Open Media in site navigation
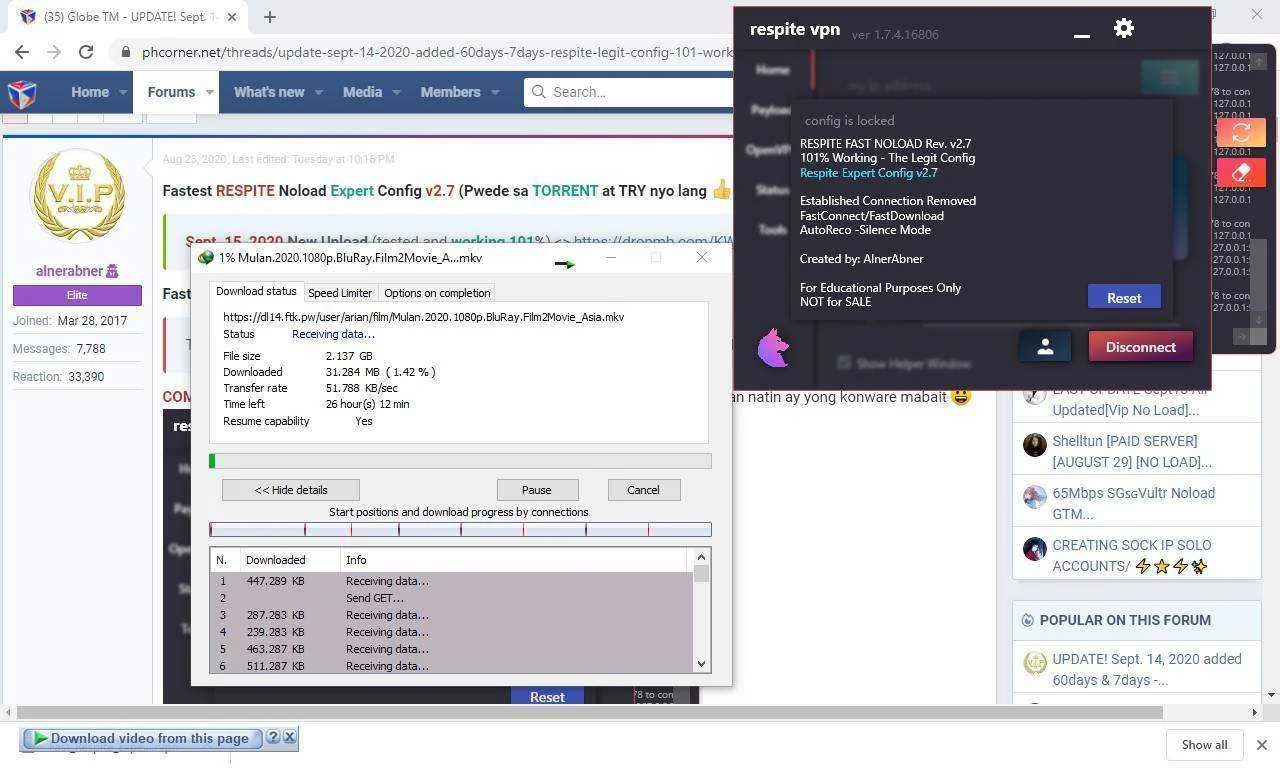 pos(362,92)
